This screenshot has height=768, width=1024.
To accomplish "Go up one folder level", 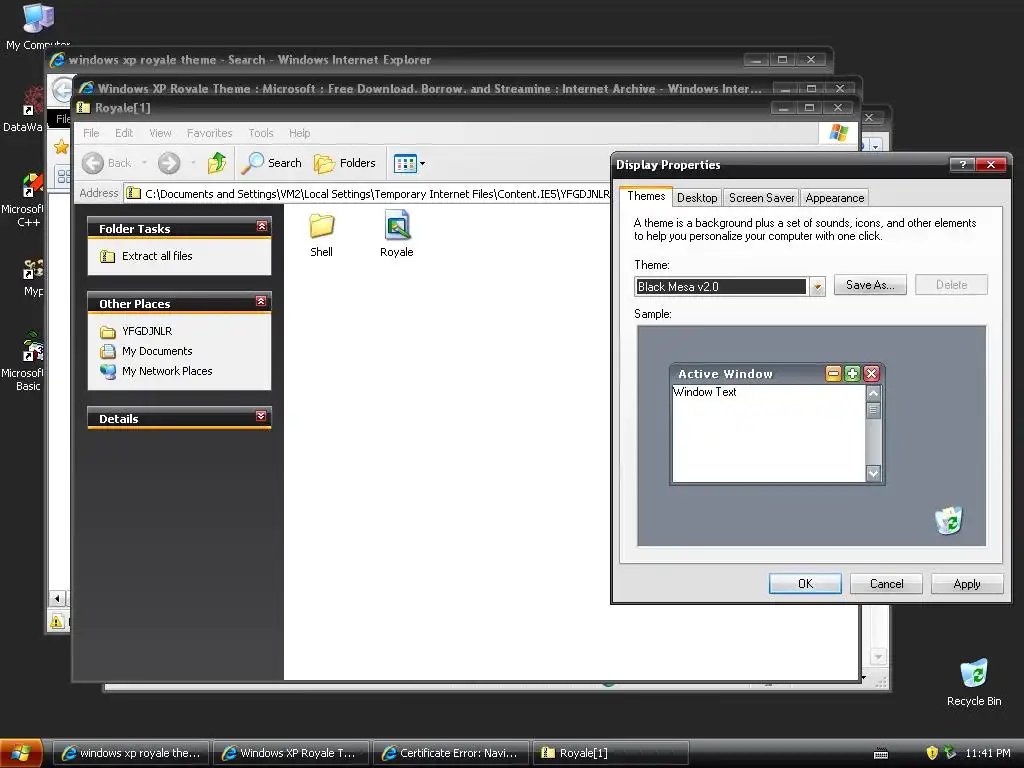I will pyautogui.click(x=217, y=163).
